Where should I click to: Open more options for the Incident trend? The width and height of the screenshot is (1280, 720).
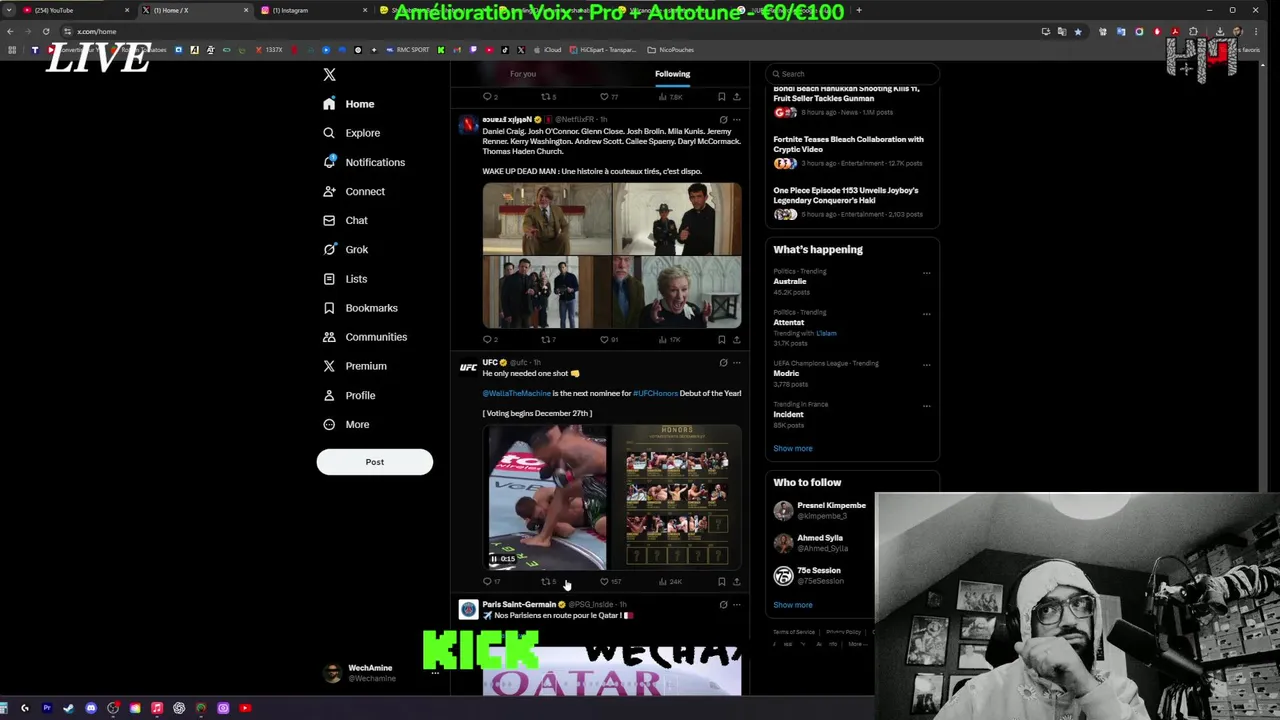(926, 406)
